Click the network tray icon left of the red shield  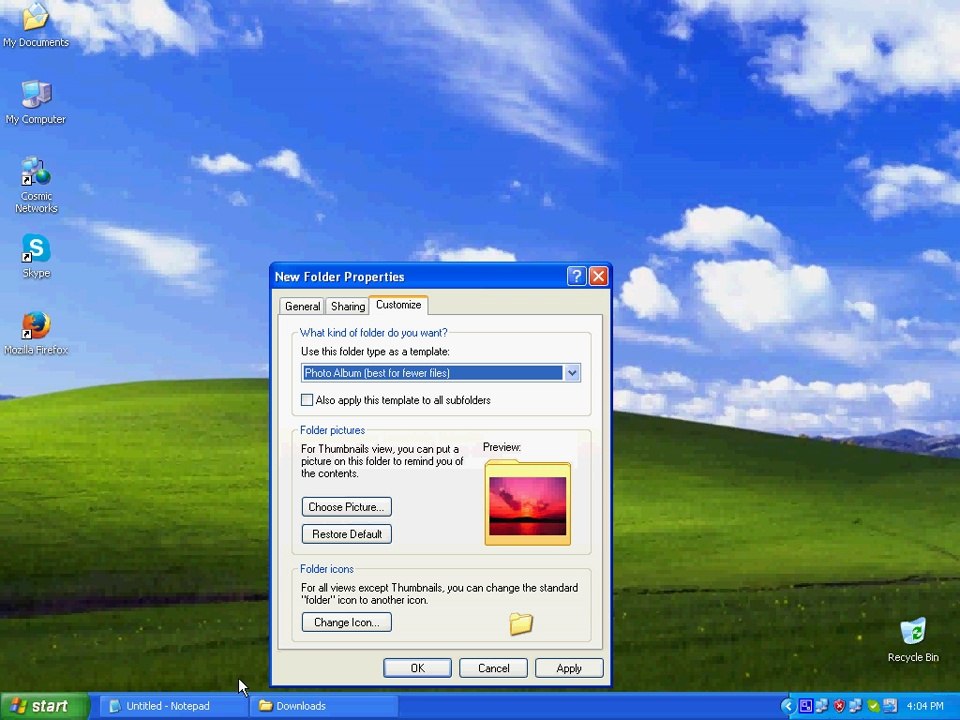[x=822, y=706]
